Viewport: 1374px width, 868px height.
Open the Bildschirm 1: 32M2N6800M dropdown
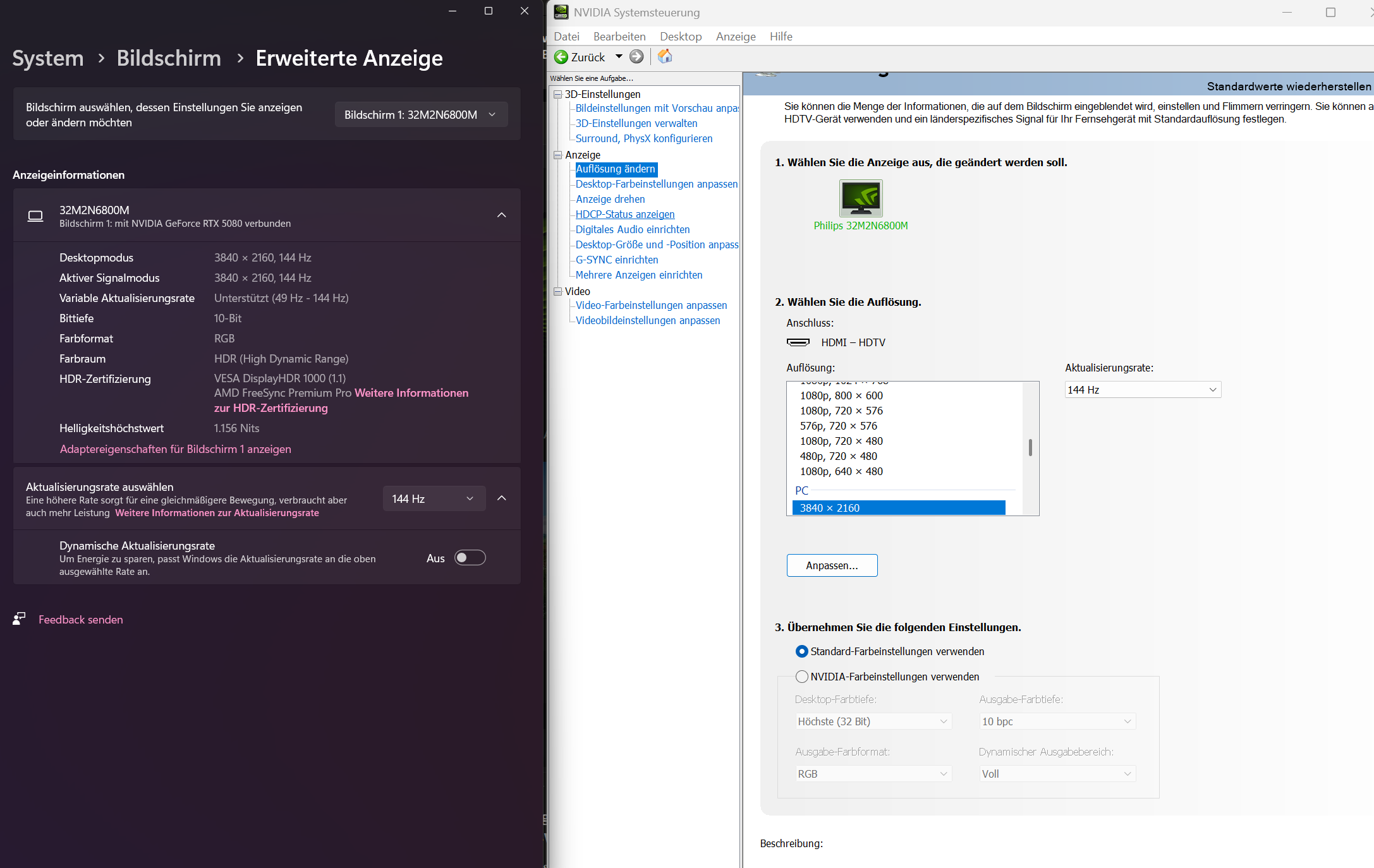tap(421, 115)
